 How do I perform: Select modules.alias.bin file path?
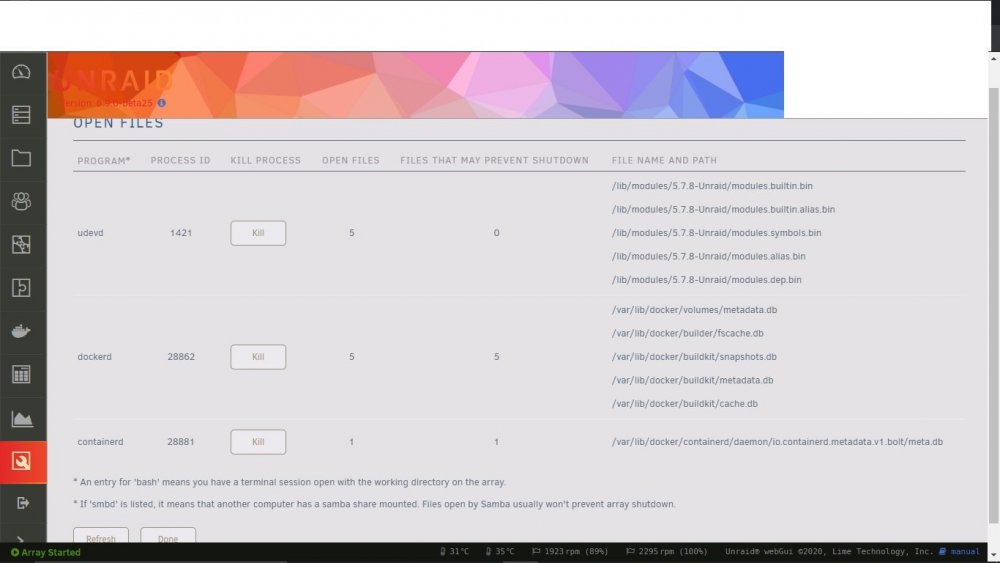(x=709, y=256)
